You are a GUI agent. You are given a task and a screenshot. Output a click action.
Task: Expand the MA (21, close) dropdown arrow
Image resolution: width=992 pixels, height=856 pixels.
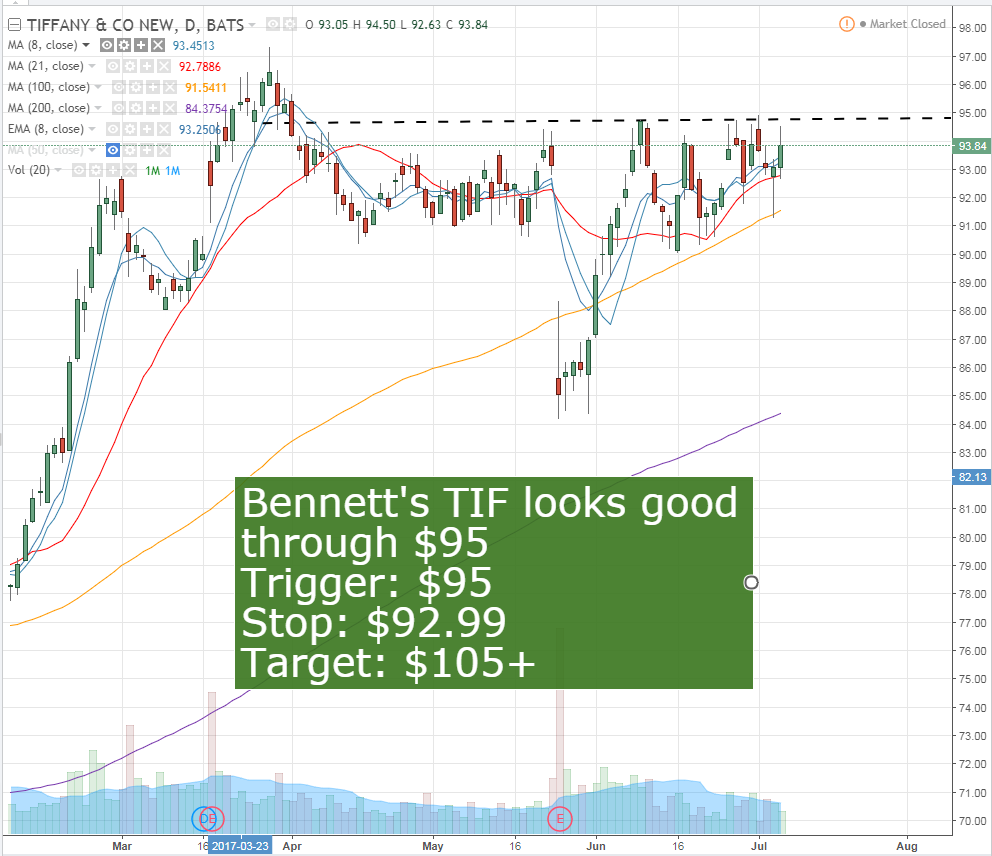tap(92, 66)
